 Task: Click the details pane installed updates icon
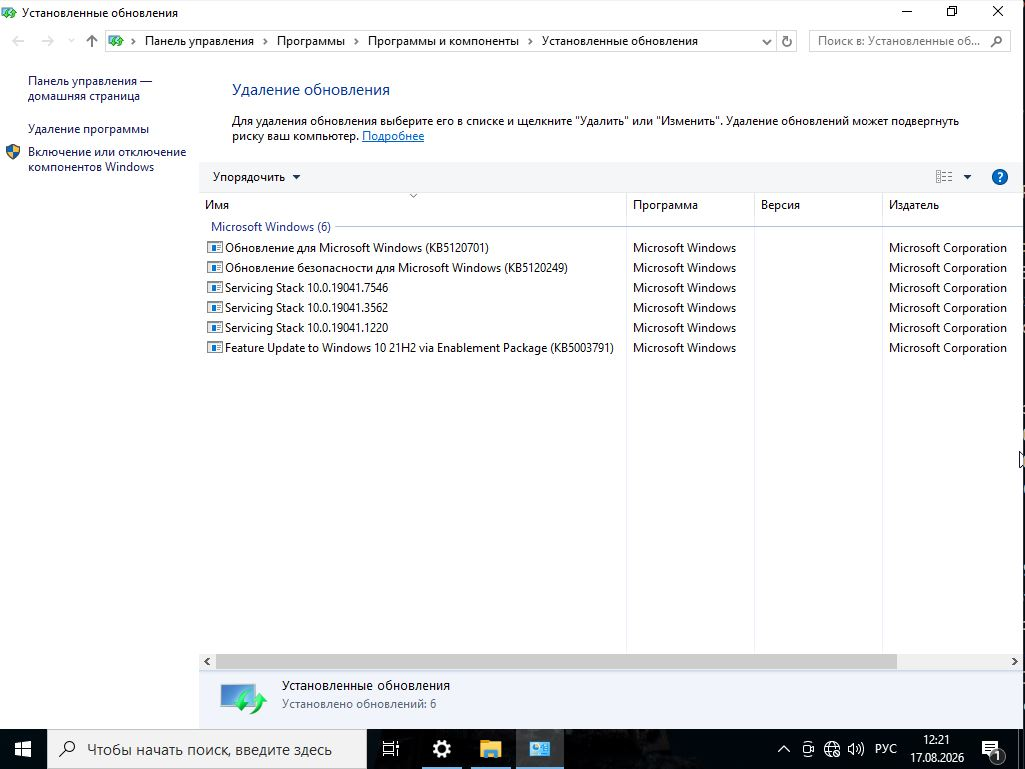click(x=243, y=698)
